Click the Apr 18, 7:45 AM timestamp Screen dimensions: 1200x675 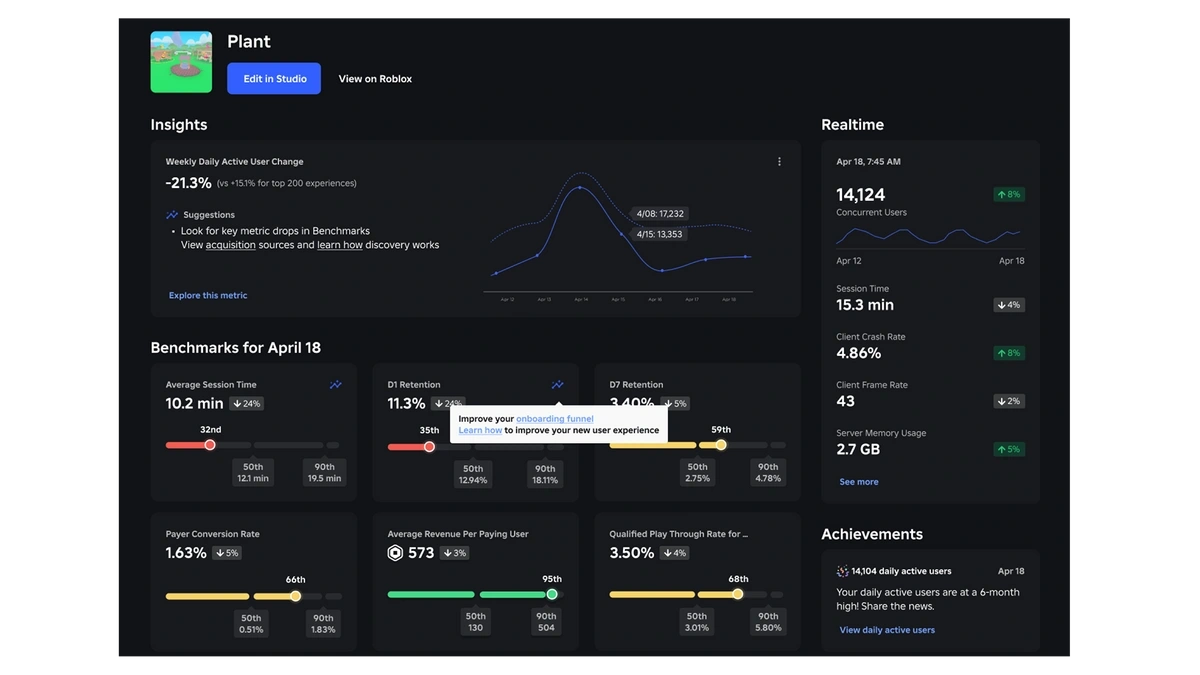click(x=868, y=162)
